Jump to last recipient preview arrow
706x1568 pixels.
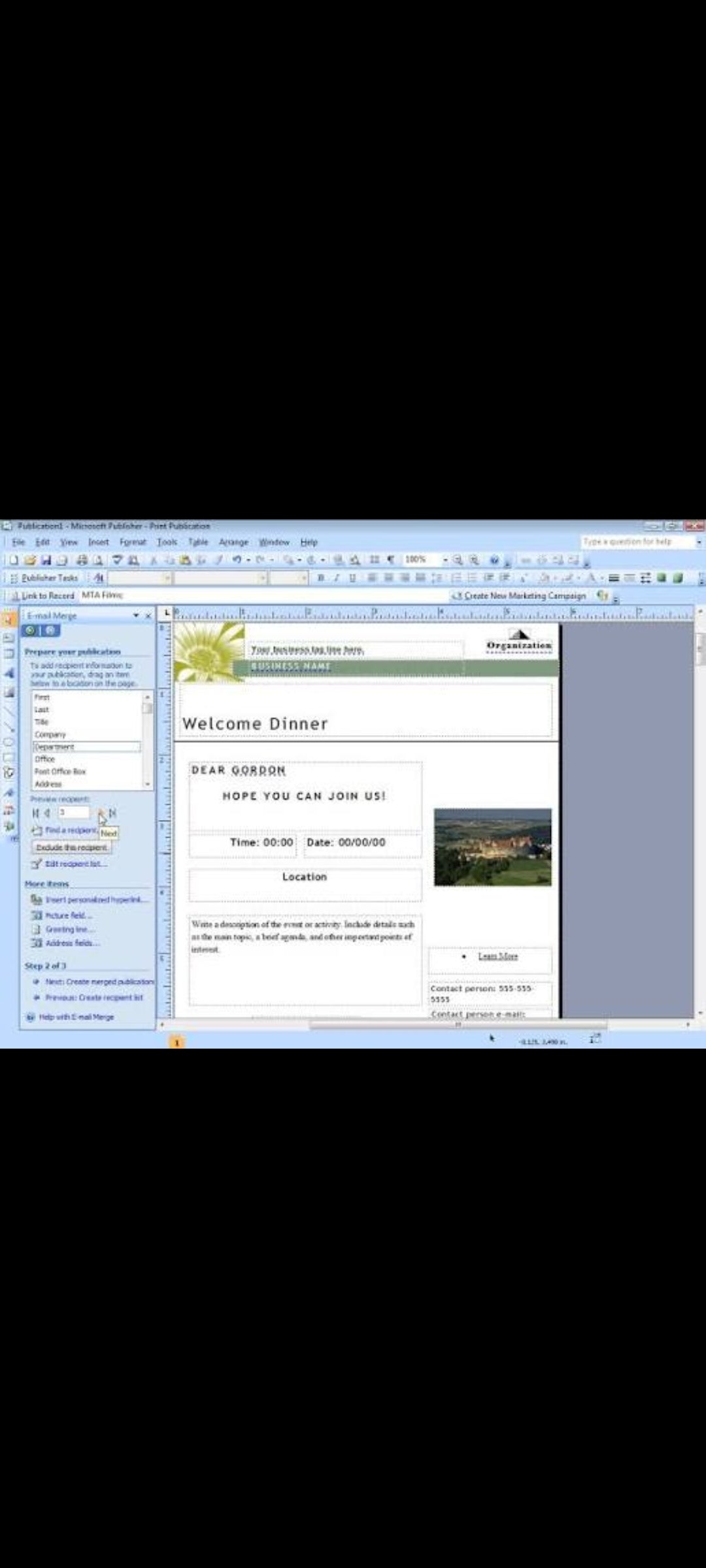112,813
